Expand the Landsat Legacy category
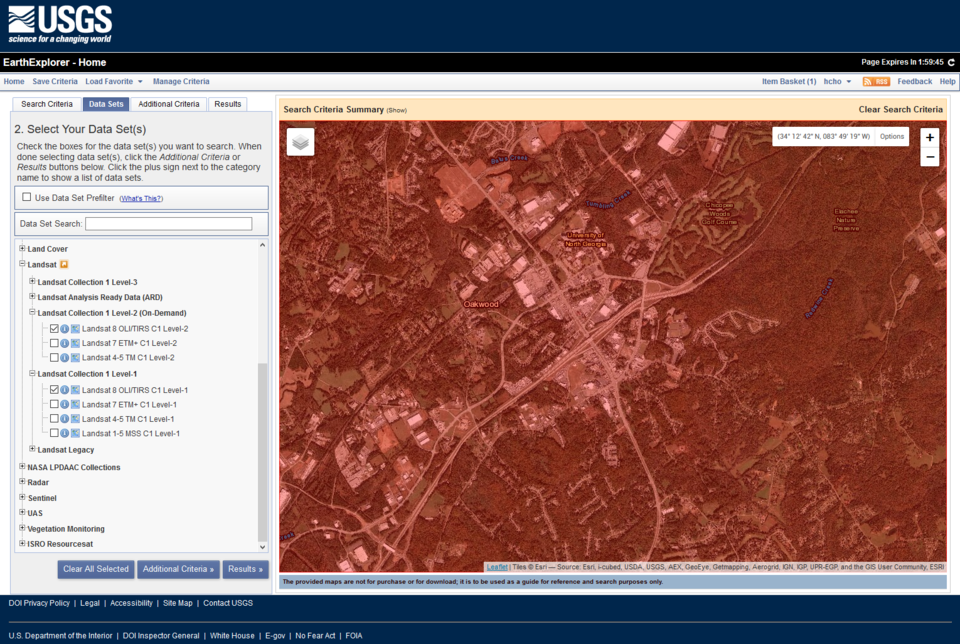Image resolution: width=960 pixels, height=644 pixels. tap(32, 449)
